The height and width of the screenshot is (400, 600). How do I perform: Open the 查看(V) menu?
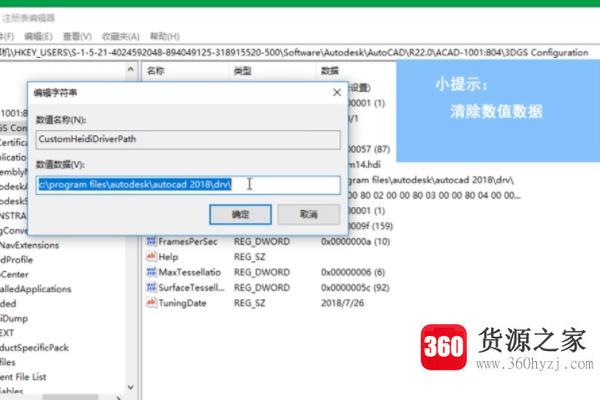[x=77, y=36]
